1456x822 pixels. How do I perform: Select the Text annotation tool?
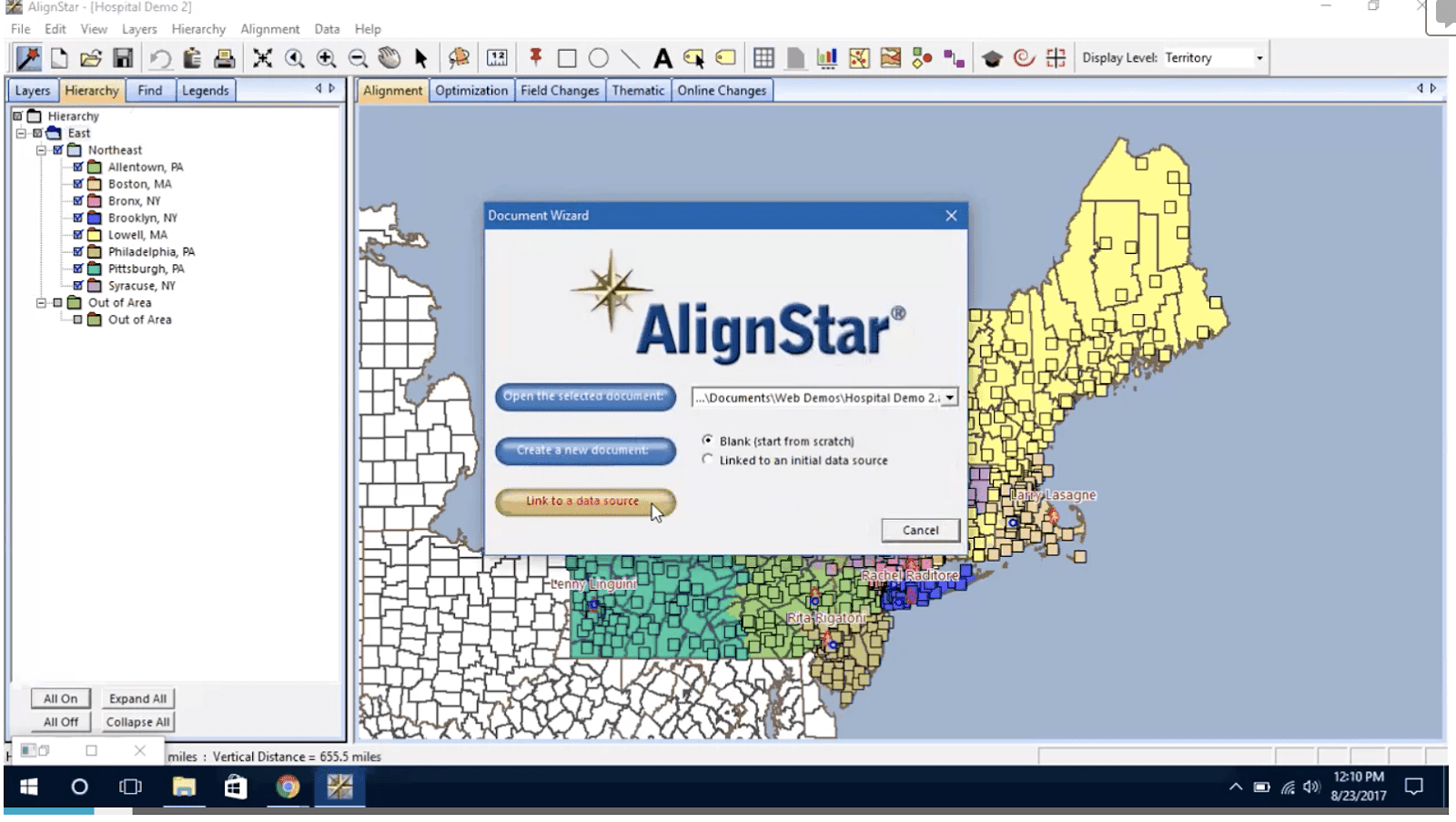pos(660,57)
